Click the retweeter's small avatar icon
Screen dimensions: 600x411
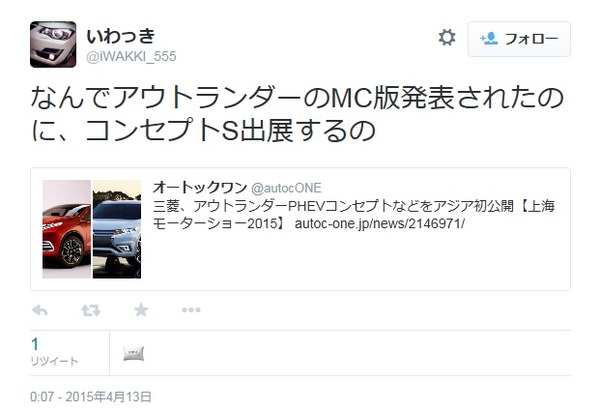(134, 353)
